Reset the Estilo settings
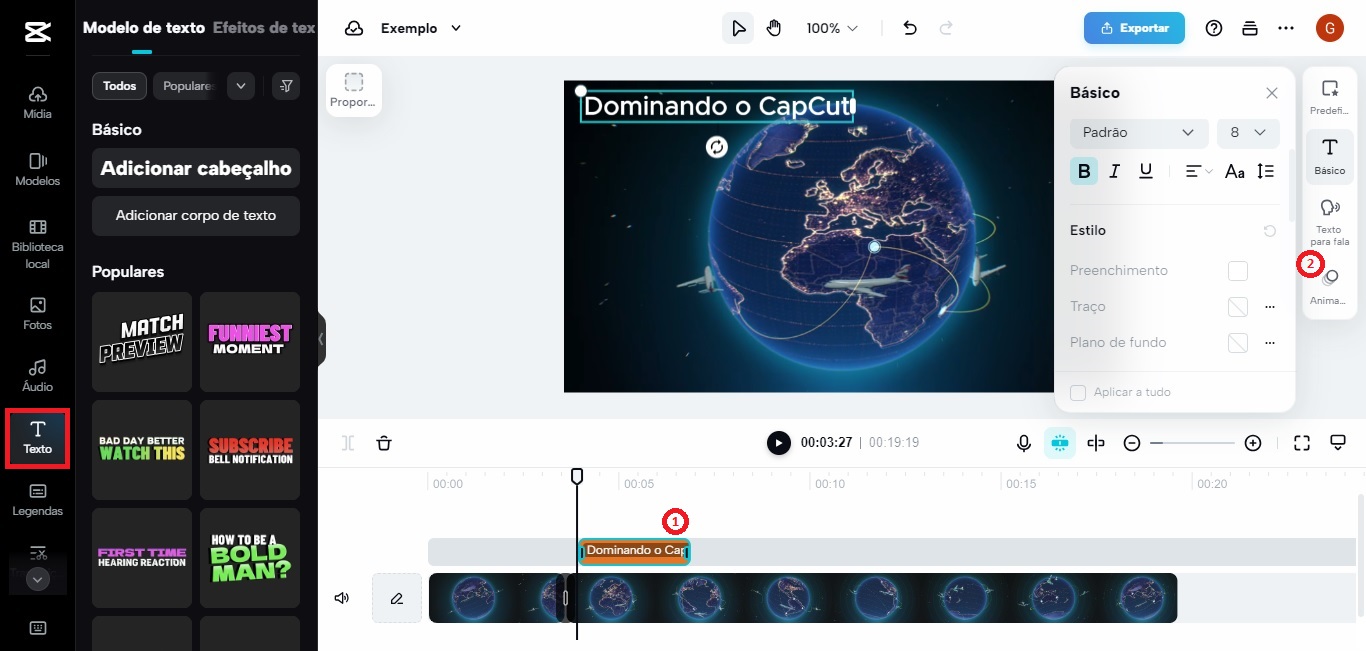The width and height of the screenshot is (1366, 651). (1270, 231)
